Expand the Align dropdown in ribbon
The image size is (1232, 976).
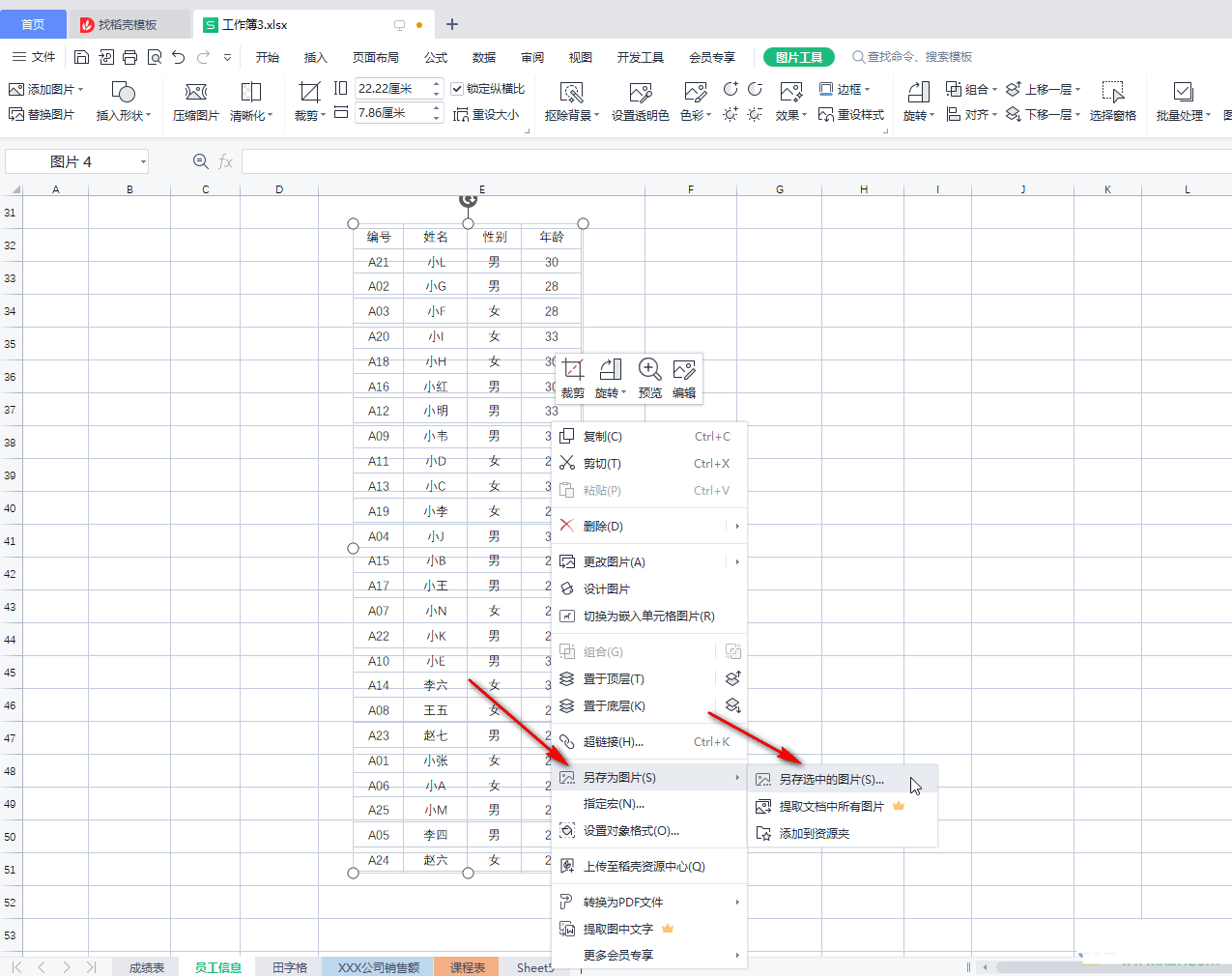coord(971,114)
